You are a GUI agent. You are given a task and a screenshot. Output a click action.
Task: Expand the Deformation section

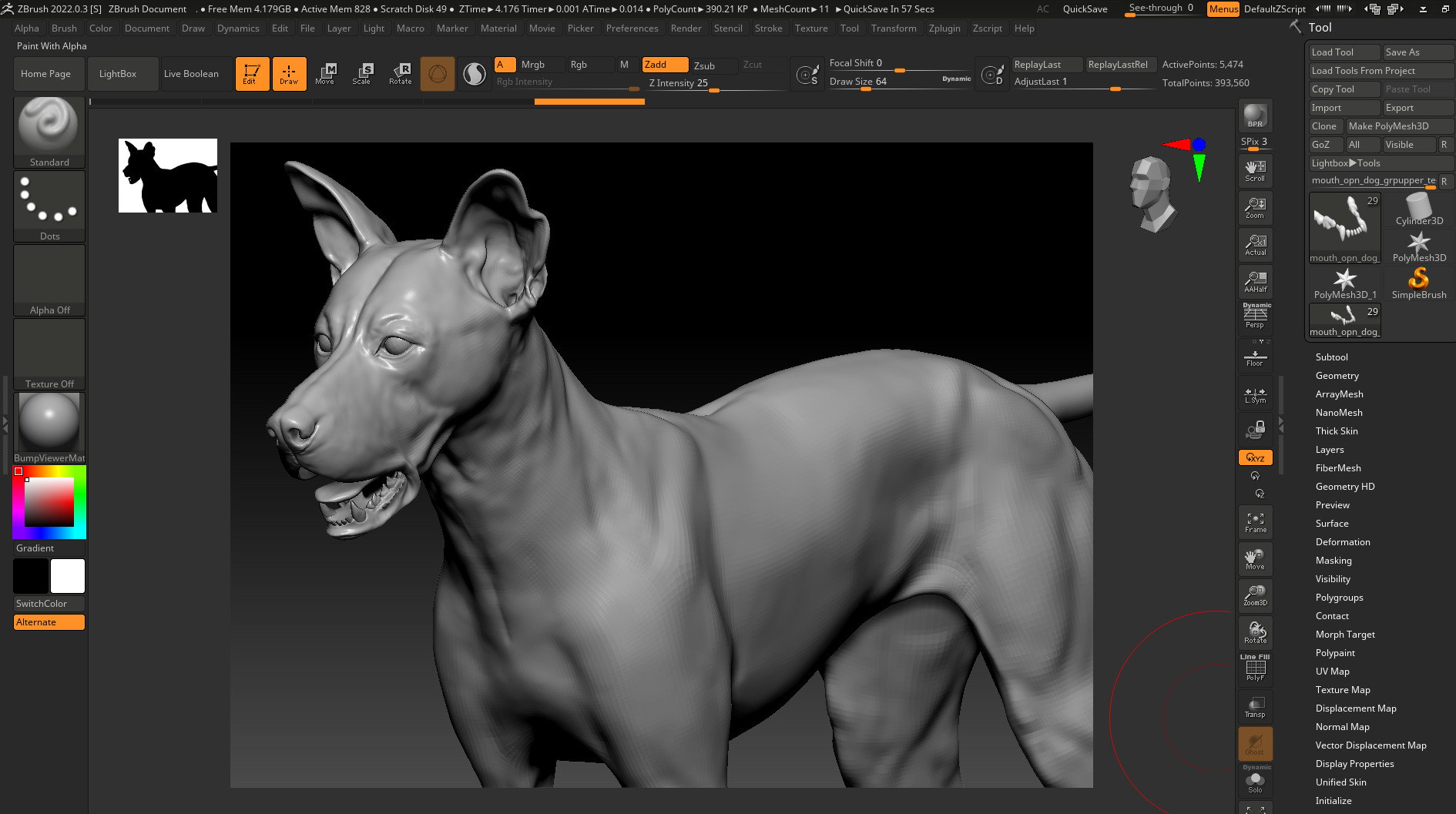pos(1342,542)
